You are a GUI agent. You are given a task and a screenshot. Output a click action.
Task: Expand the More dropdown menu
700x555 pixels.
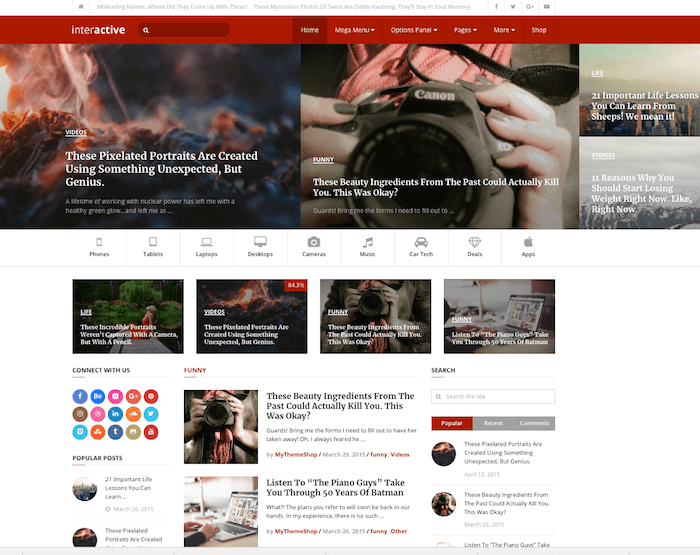(x=504, y=30)
